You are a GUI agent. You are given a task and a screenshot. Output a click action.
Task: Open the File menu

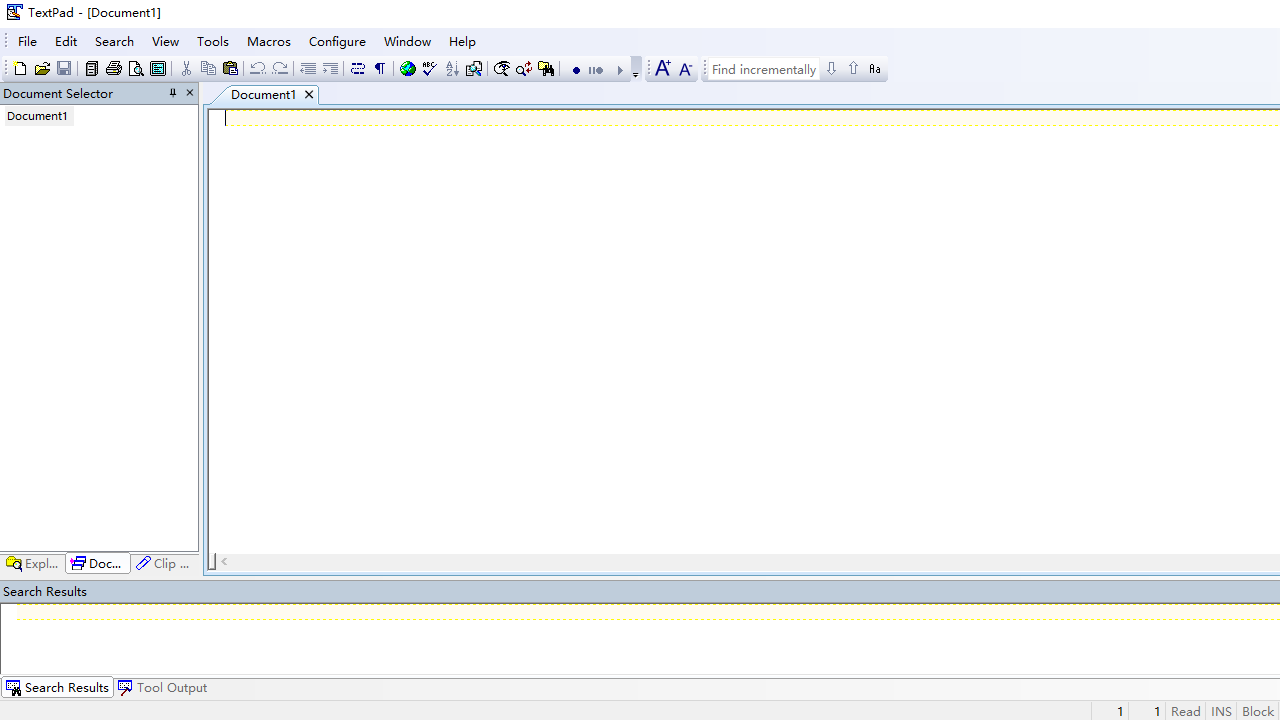click(27, 41)
